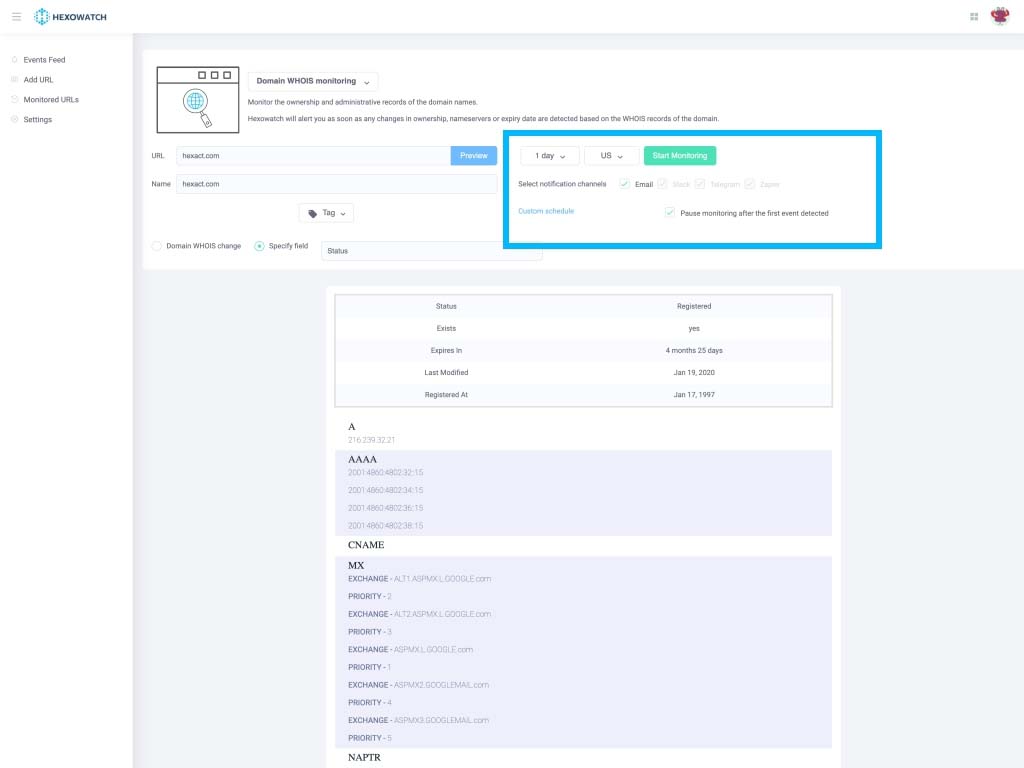Click the Name input field

tap(336, 184)
